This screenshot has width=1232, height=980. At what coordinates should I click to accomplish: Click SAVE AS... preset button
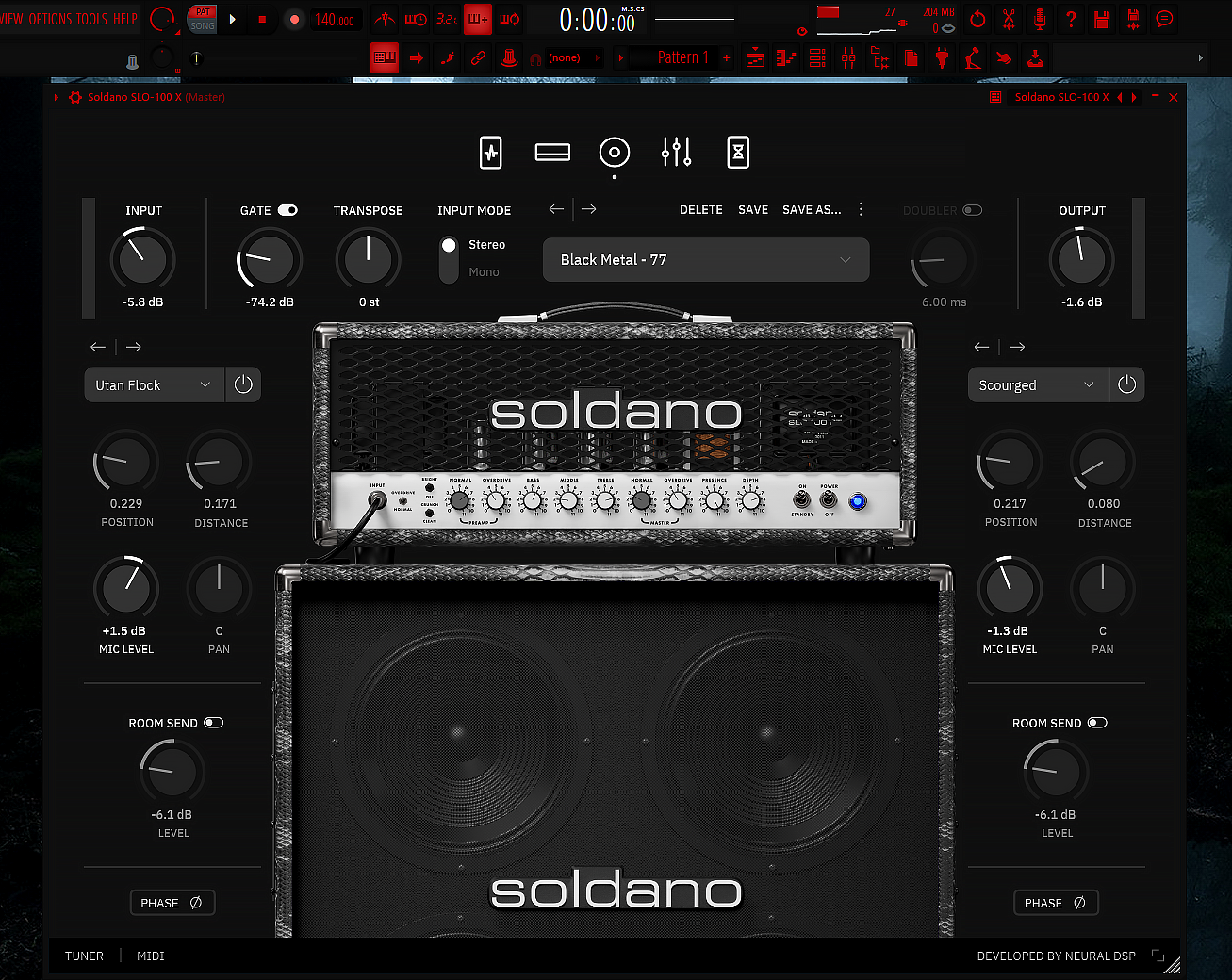point(812,210)
